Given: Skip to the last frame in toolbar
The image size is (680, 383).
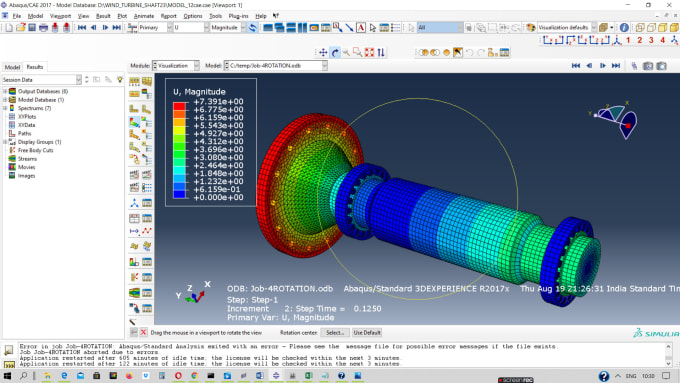Looking at the screenshot, I should [117, 27].
